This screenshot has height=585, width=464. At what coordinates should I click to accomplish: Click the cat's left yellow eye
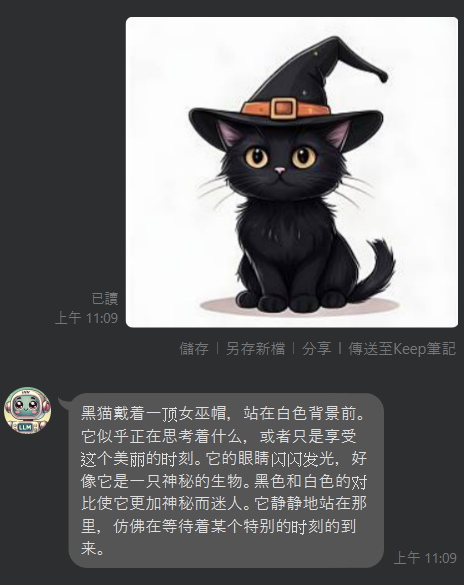[x=256, y=157]
